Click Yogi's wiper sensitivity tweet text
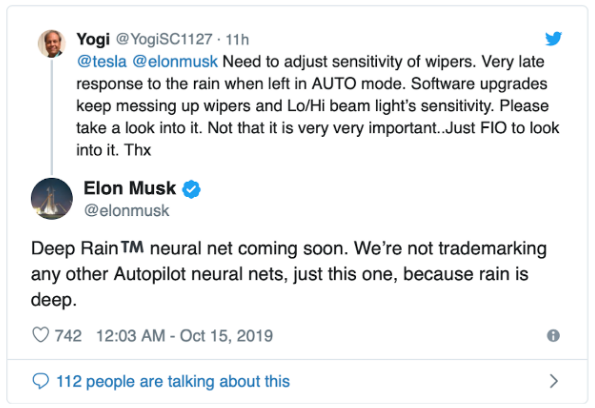This screenshot has height=408, width=595. tap(318, 106)
